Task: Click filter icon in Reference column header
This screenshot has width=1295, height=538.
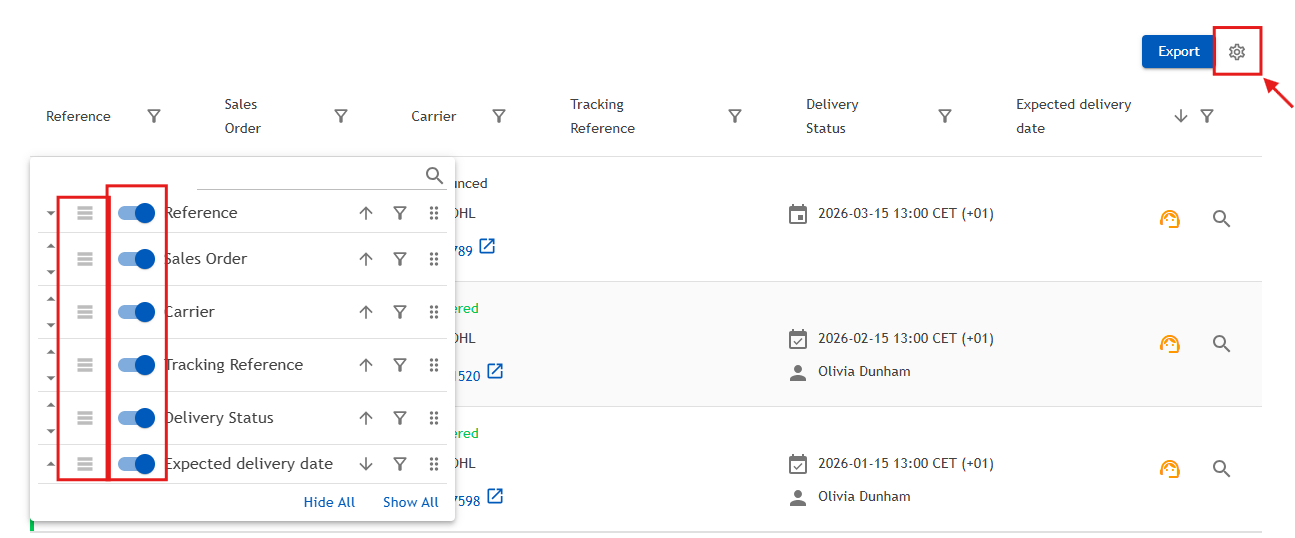Action: (154, 116)
